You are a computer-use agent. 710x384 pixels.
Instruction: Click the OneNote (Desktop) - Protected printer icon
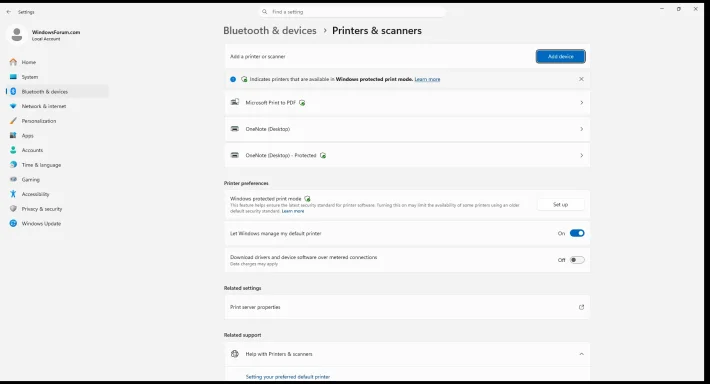point(235,155)
